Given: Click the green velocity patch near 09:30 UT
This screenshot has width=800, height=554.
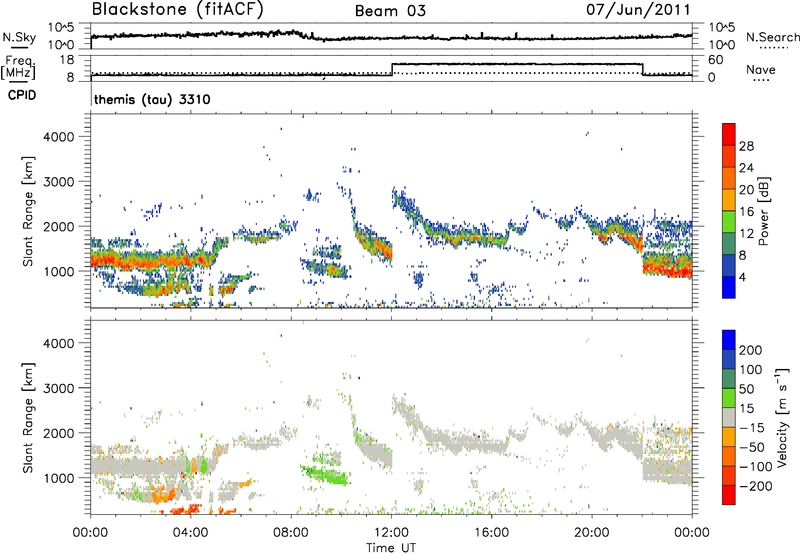Looking at the screenshot, I should point(325,476).
